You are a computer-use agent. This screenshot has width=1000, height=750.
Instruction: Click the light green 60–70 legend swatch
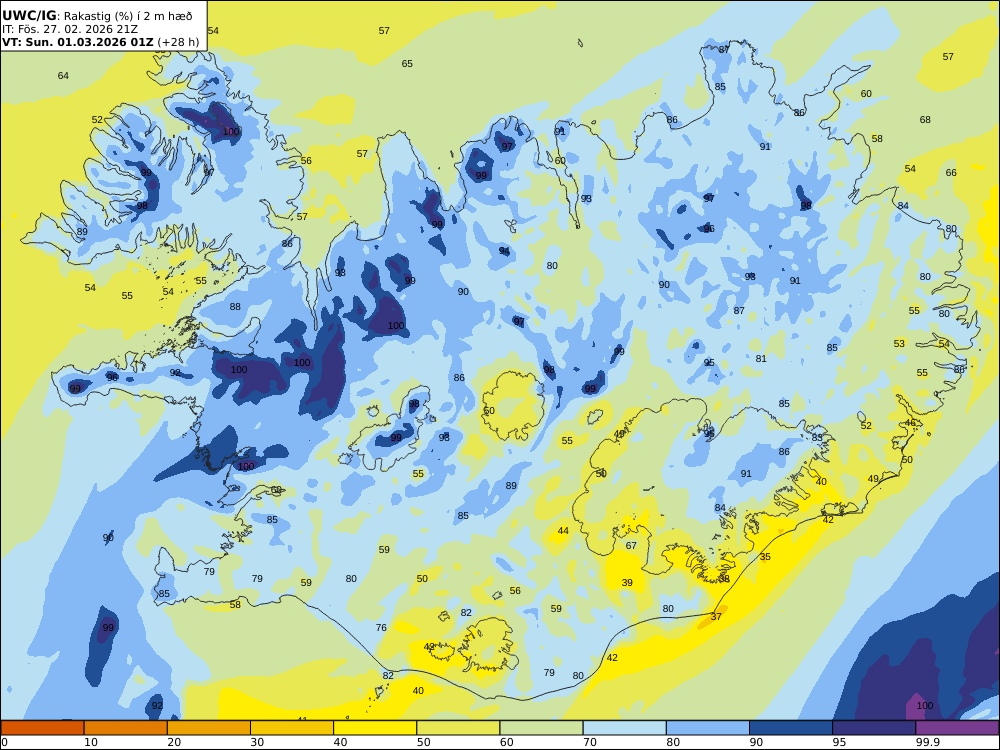pyautogui.click(x=541, y=728)
